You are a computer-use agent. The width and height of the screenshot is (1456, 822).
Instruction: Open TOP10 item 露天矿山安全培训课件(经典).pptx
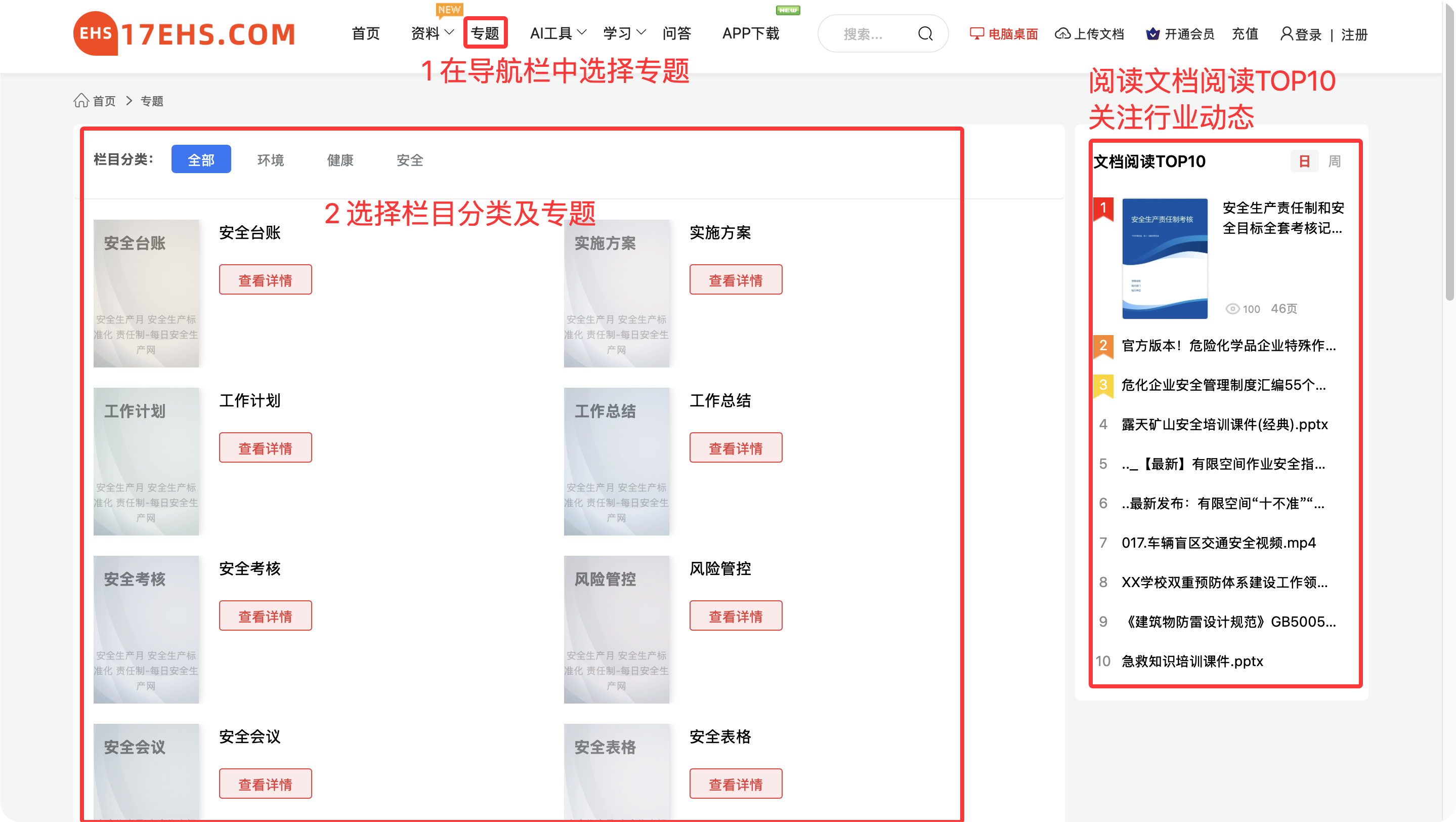point(1225,425)
